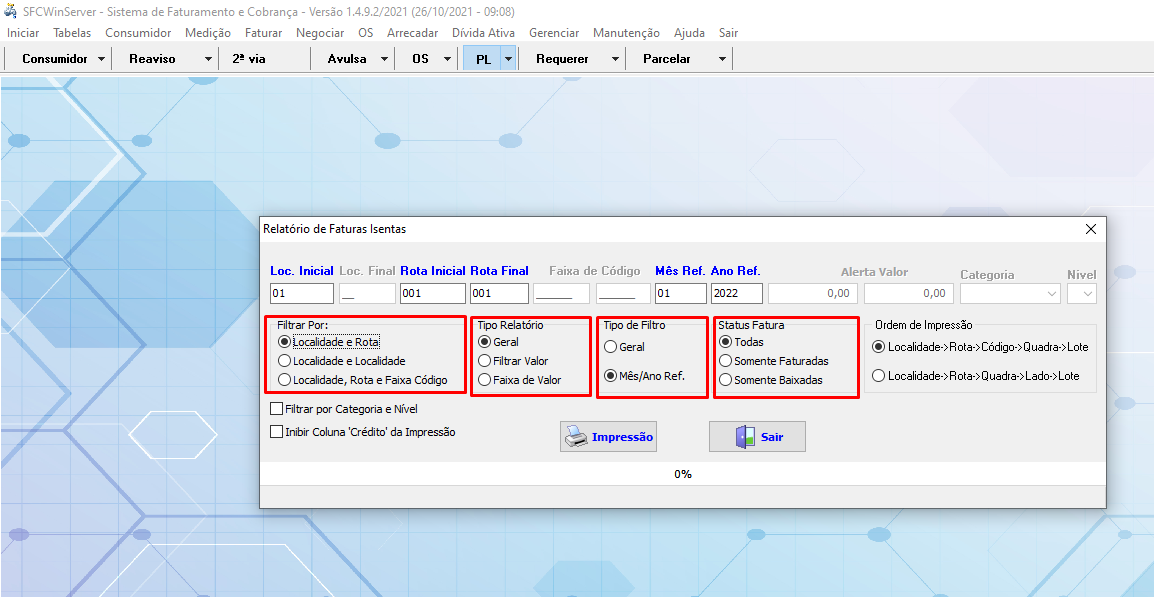Choose 'Somente Faturadas' status option
Image resolution: width=1154 pixels, height=597 pixels.
[726, 361]
